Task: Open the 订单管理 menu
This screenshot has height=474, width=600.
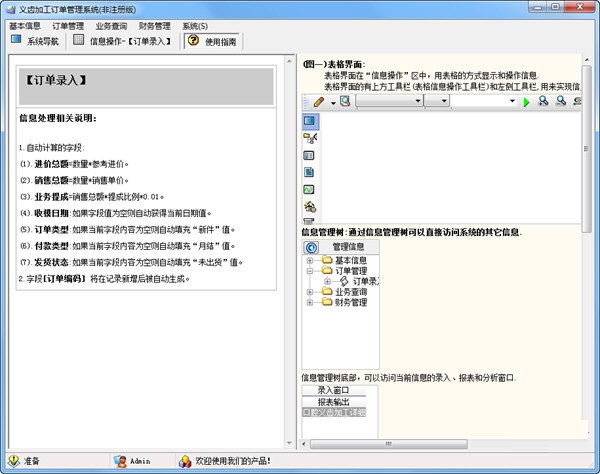Action: pyautogui.click(x=68, y=26)
